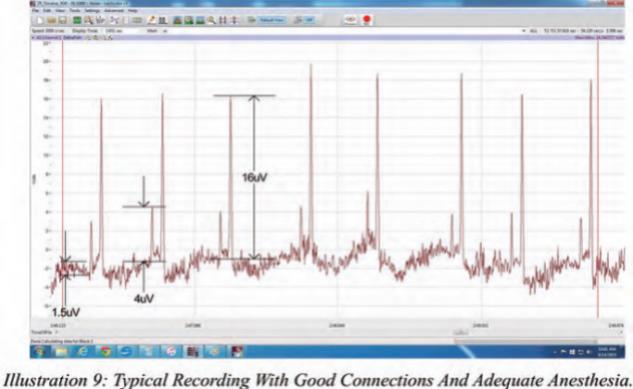Viewport: 633px width, 389px height.
Task: Open the Settings menu
Action: pyautogui.click(x=92, y=10)
